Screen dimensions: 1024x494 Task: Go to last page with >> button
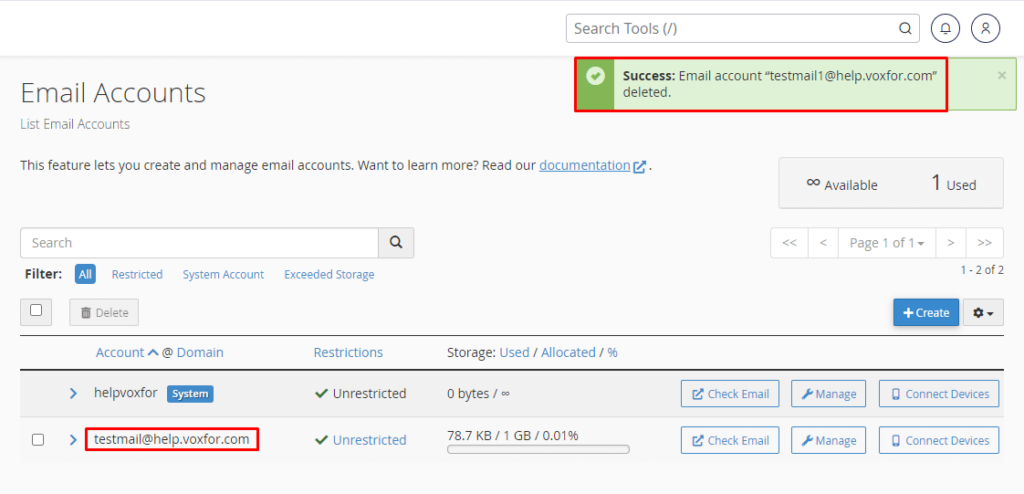[985, 242]
